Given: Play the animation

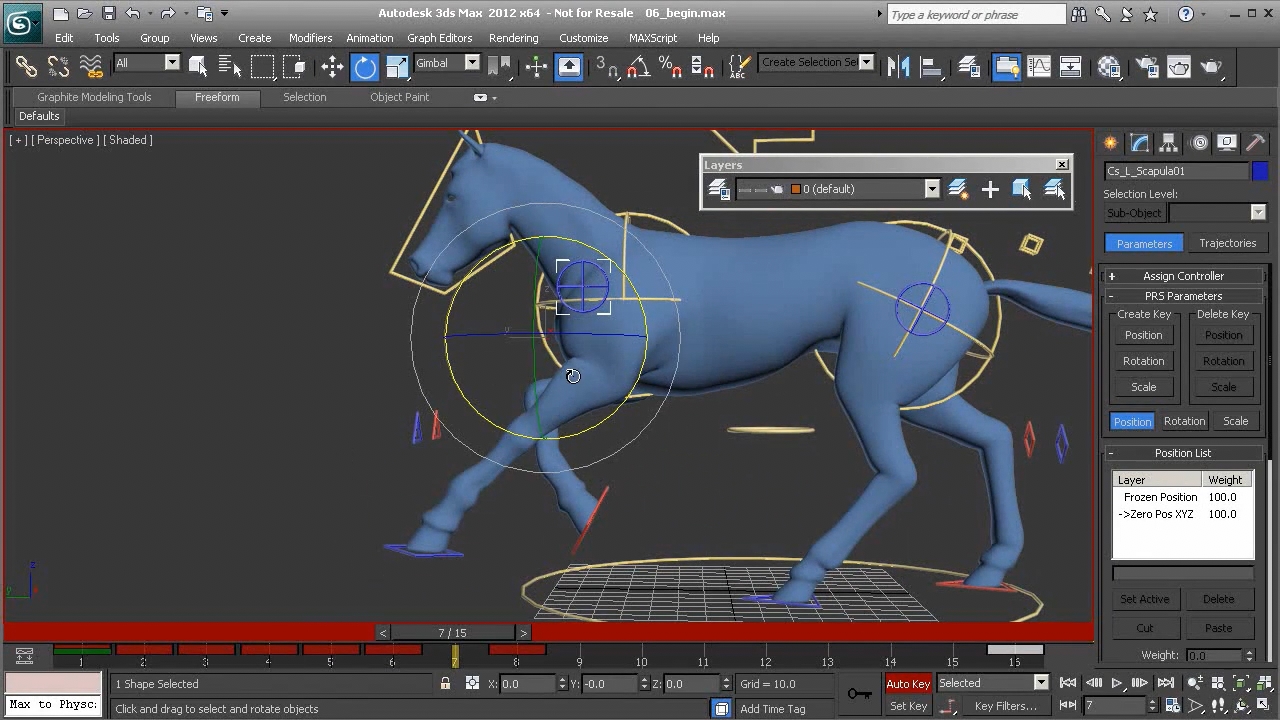Looking at the screenshot, I should (x=1117, y=684).
